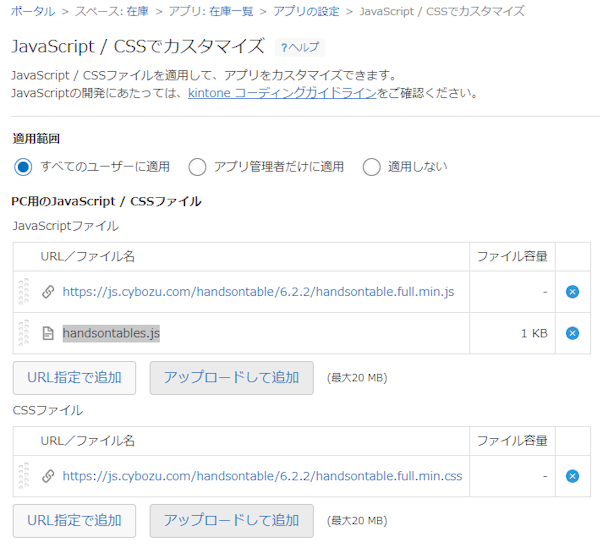Image resolution: width=600 pixels, height=548 pixels.
Task: Select アプリ管理者だけに適用 radio option
Action: click(x=197, y=167)
